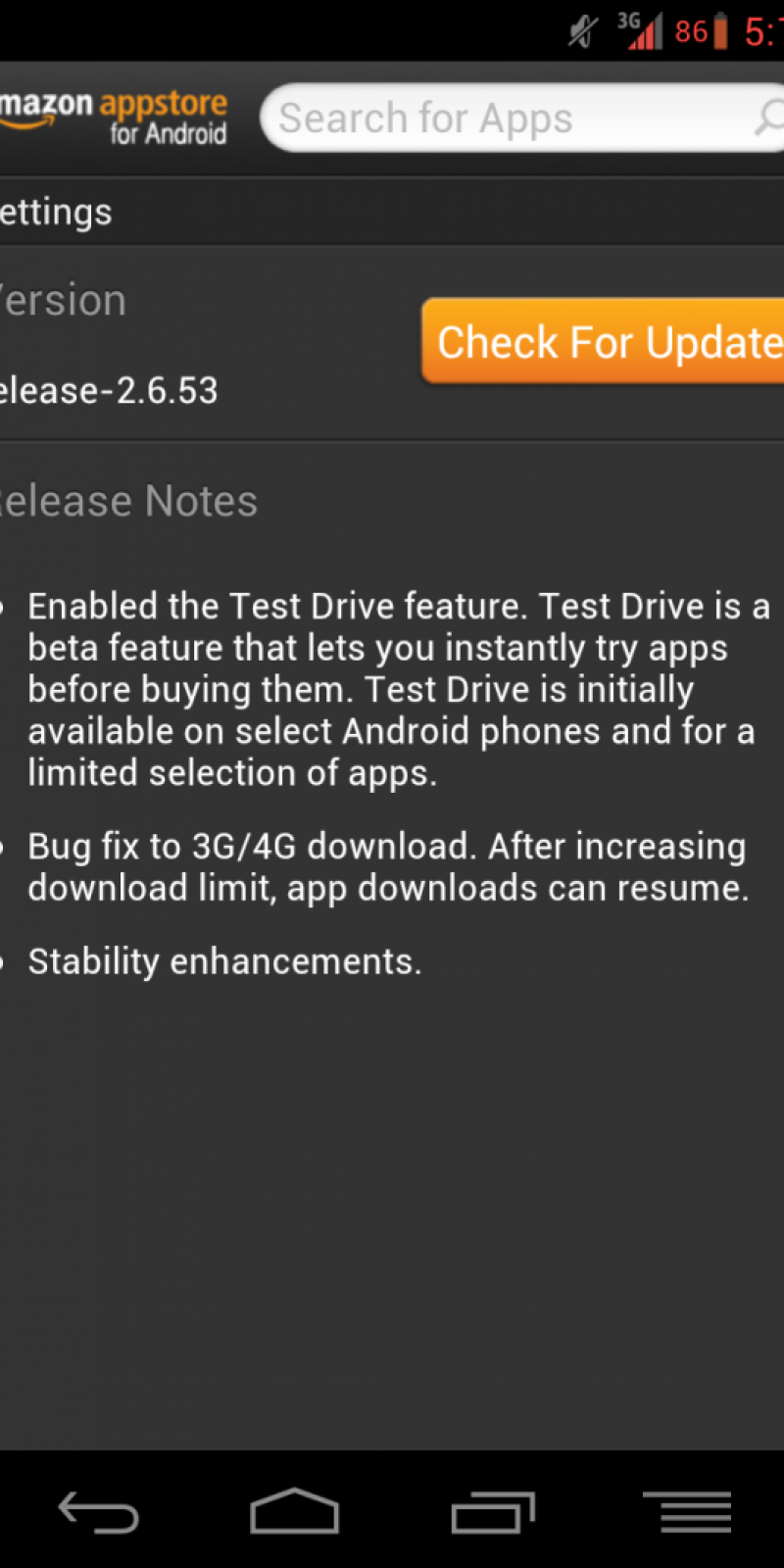
Task: Open the recent apps switcher
Action: pyautogui.click(x=493, y=1511)
